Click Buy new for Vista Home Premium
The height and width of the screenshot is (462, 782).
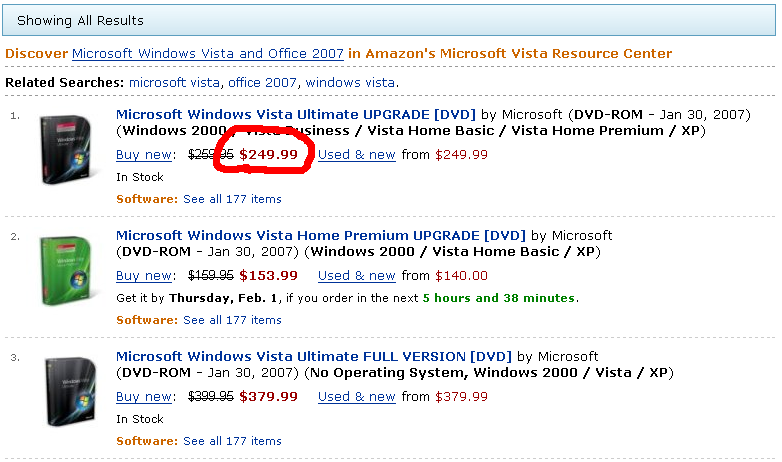click(144, 276)
